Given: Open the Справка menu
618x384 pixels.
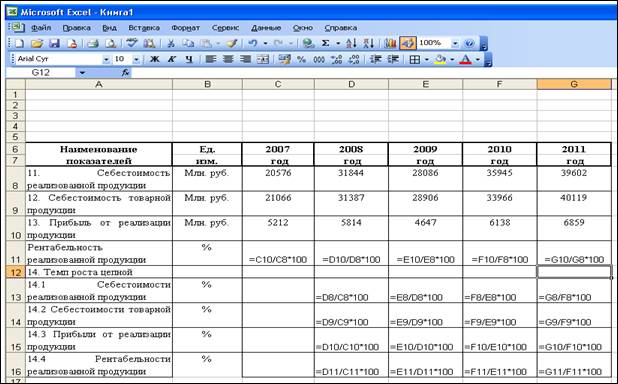Looking at the screenshot, I should pyautogui.click(x=341, y=28).
